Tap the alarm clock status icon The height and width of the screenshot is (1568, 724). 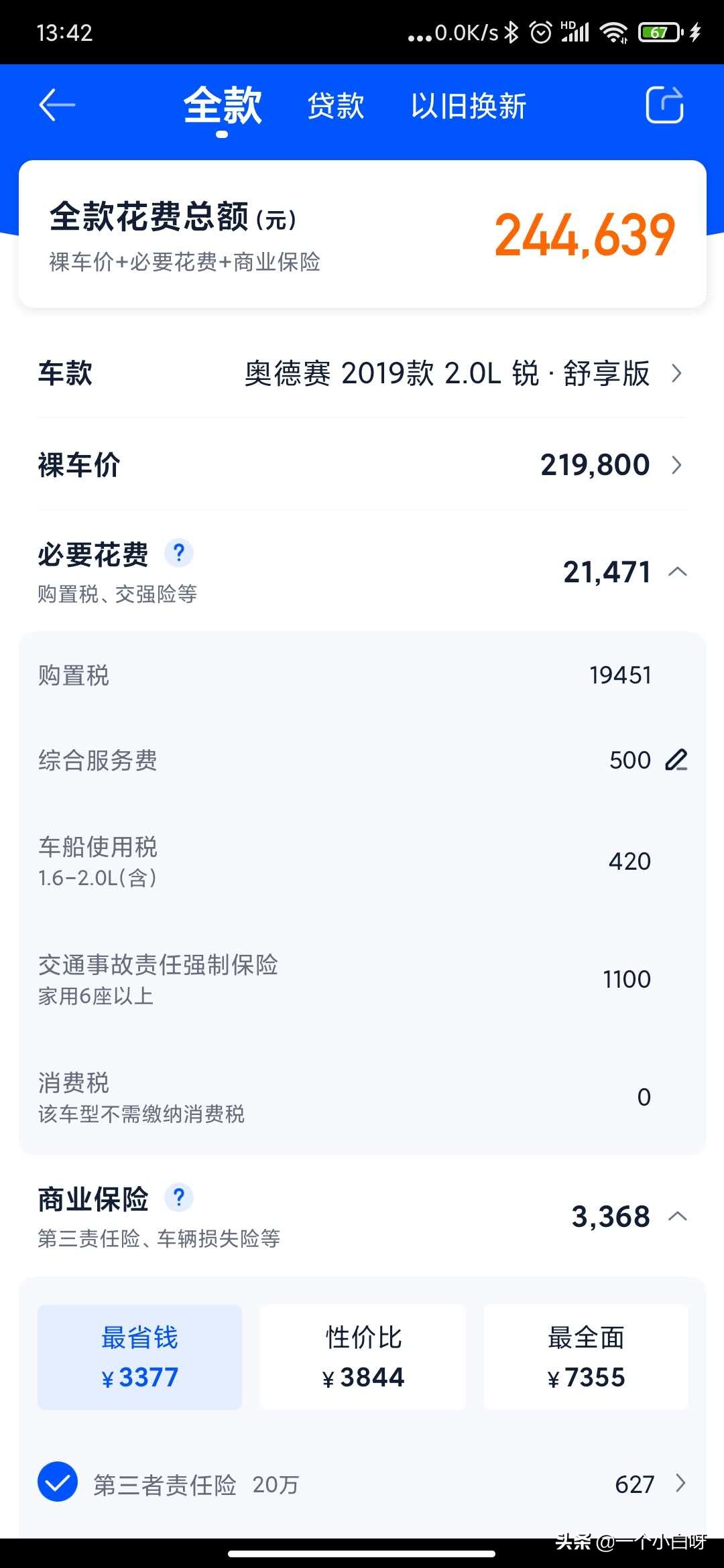(x=540, y=32)
